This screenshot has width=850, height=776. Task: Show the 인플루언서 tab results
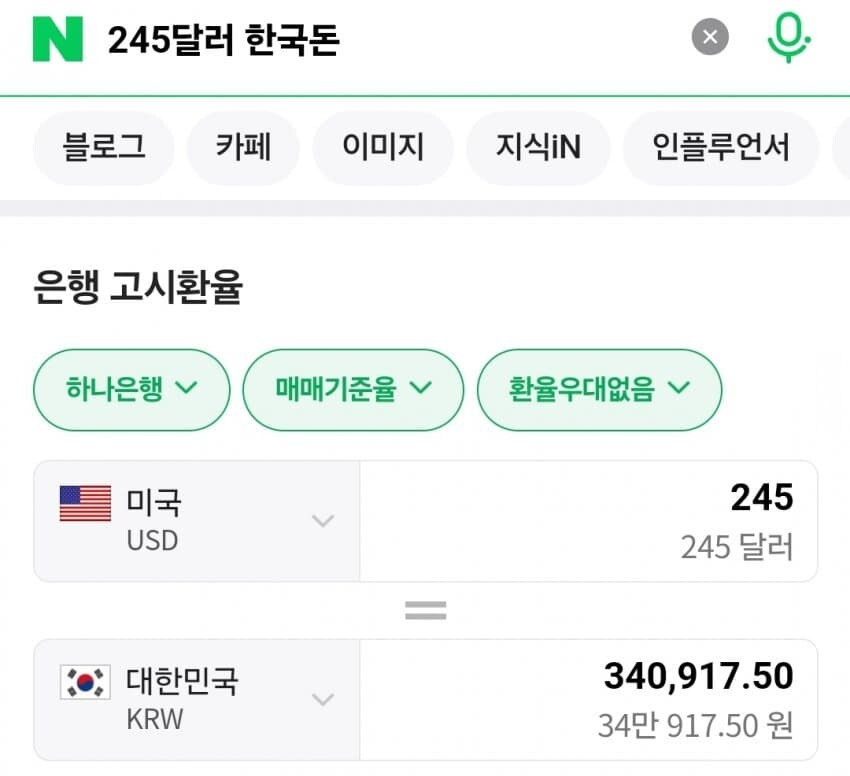721,148
